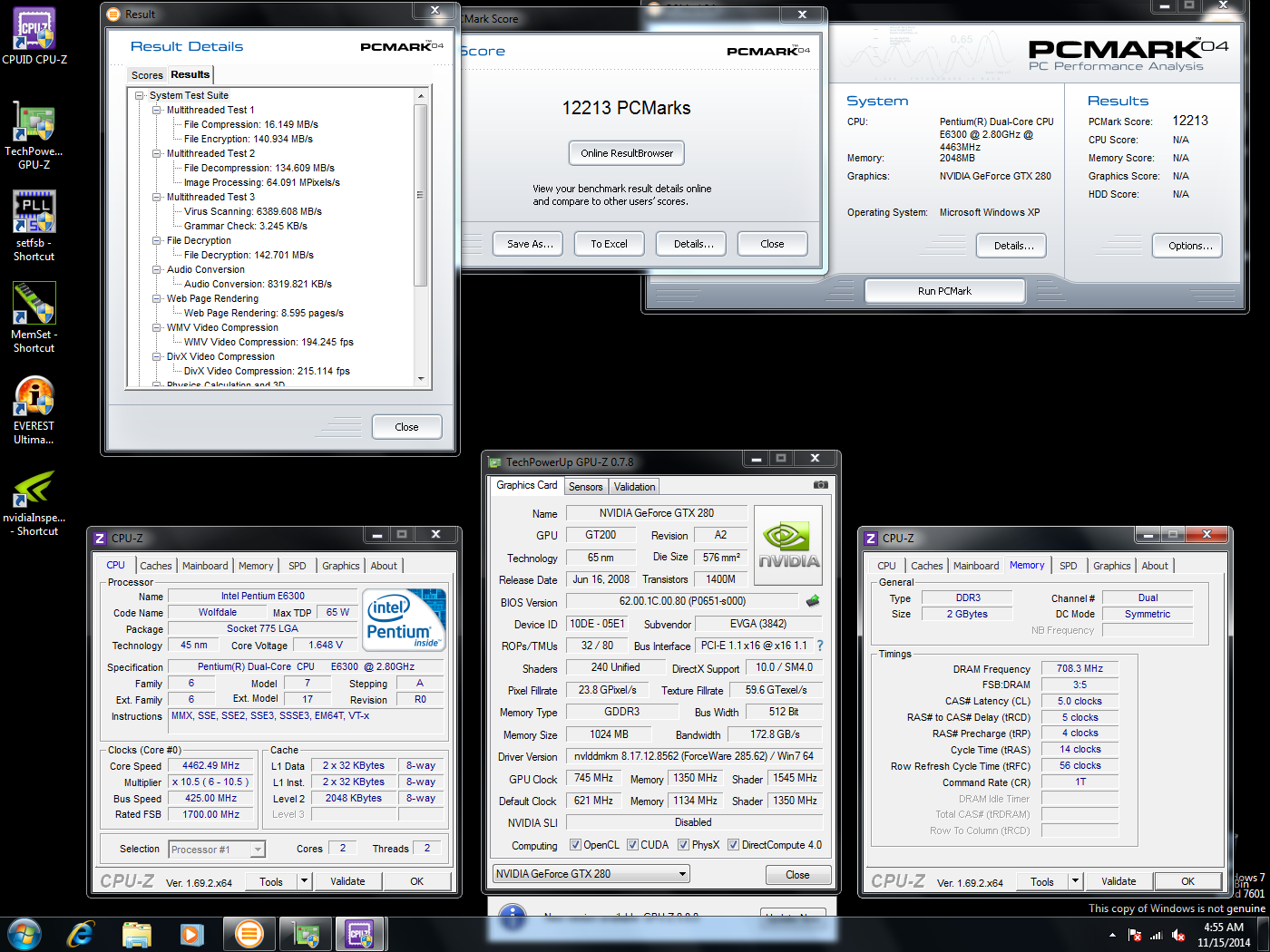Toggle the OpenCL checkbox
Screen dimensions: 1270x952
(575, 845)
